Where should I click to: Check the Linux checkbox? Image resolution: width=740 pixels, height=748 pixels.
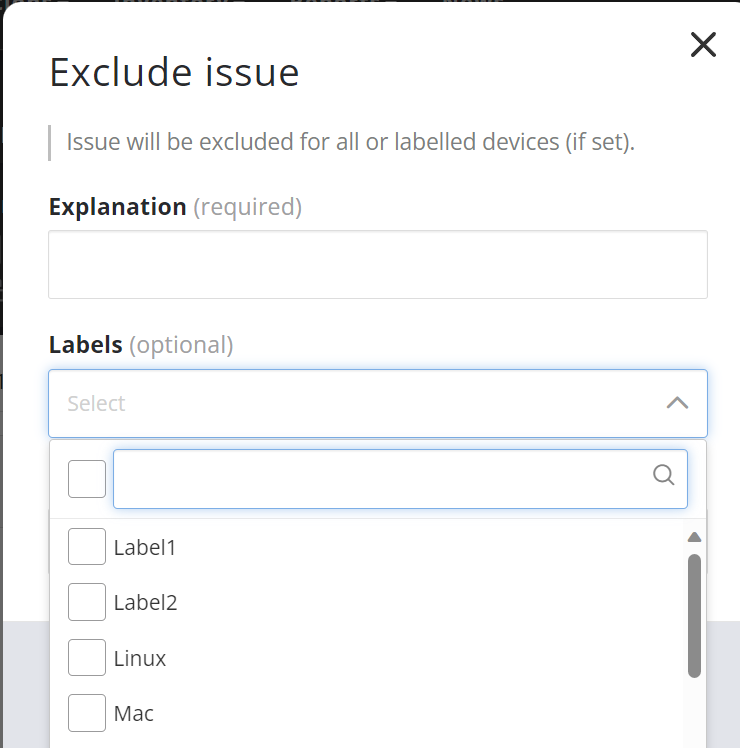click(x=87, y=658)
